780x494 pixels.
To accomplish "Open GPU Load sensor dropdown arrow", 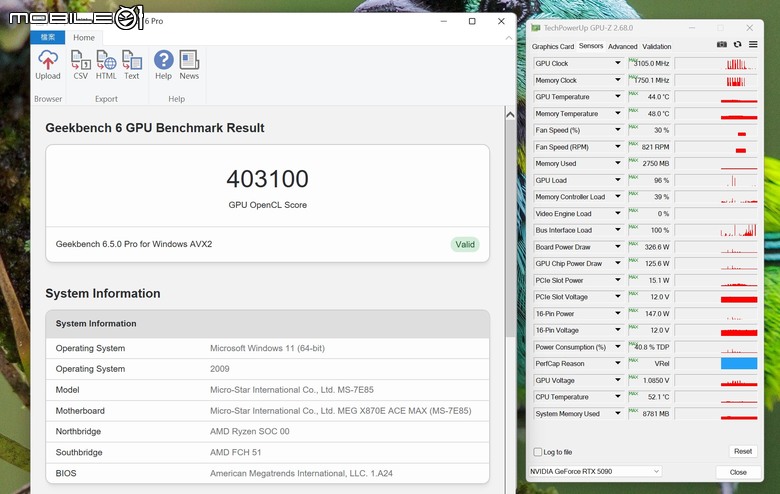I will 618,180.
